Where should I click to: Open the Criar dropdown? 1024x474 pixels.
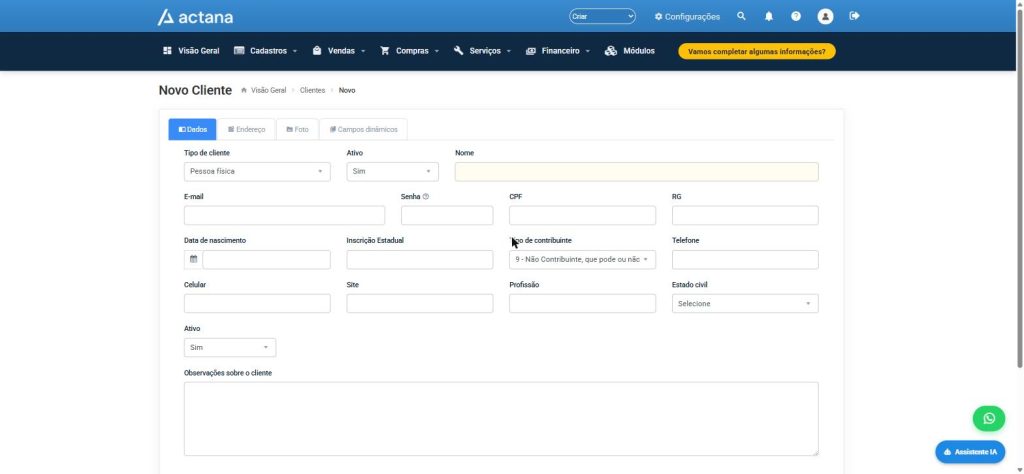(602, 16)
